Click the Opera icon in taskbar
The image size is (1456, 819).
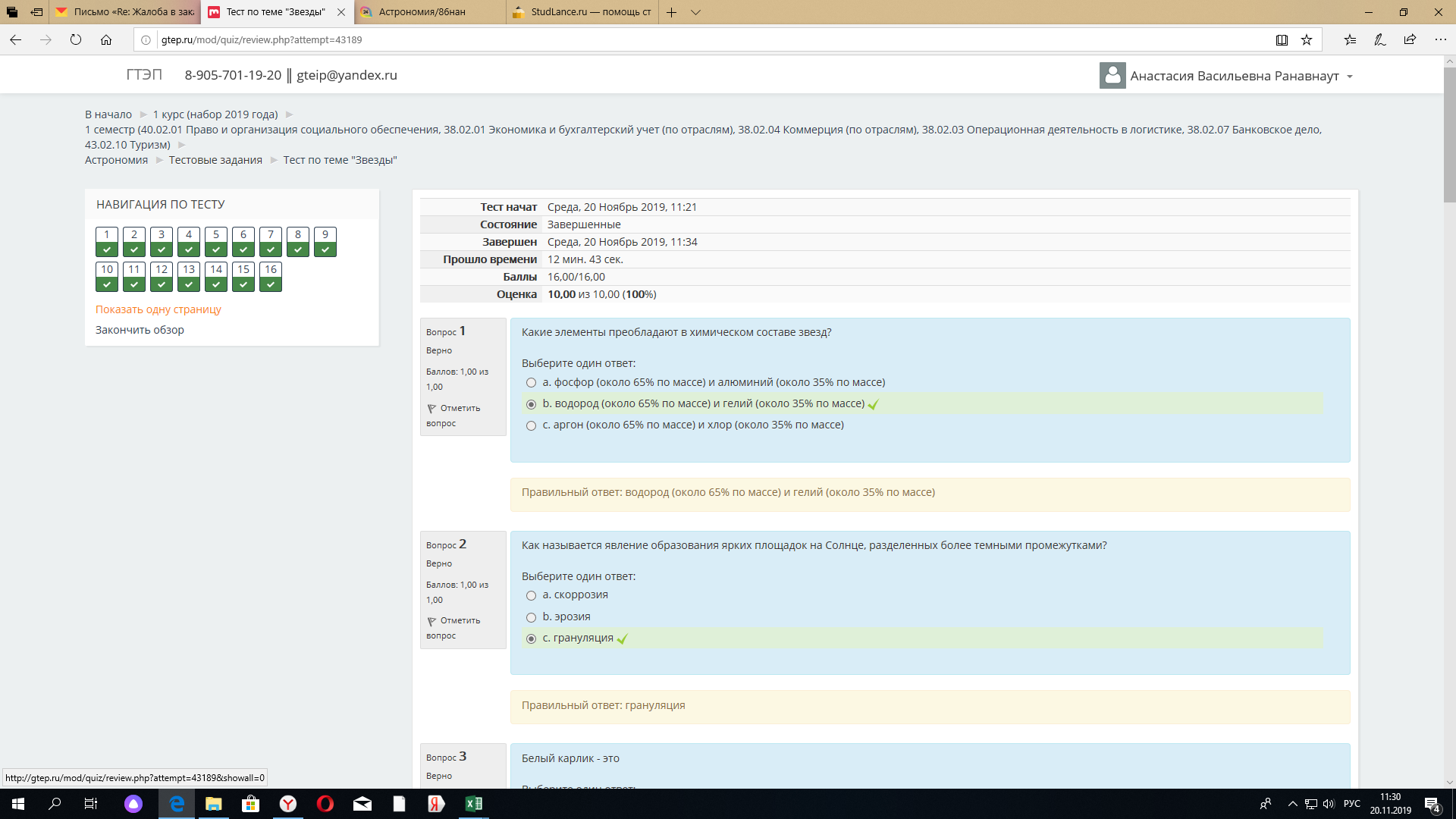point(325,804)
